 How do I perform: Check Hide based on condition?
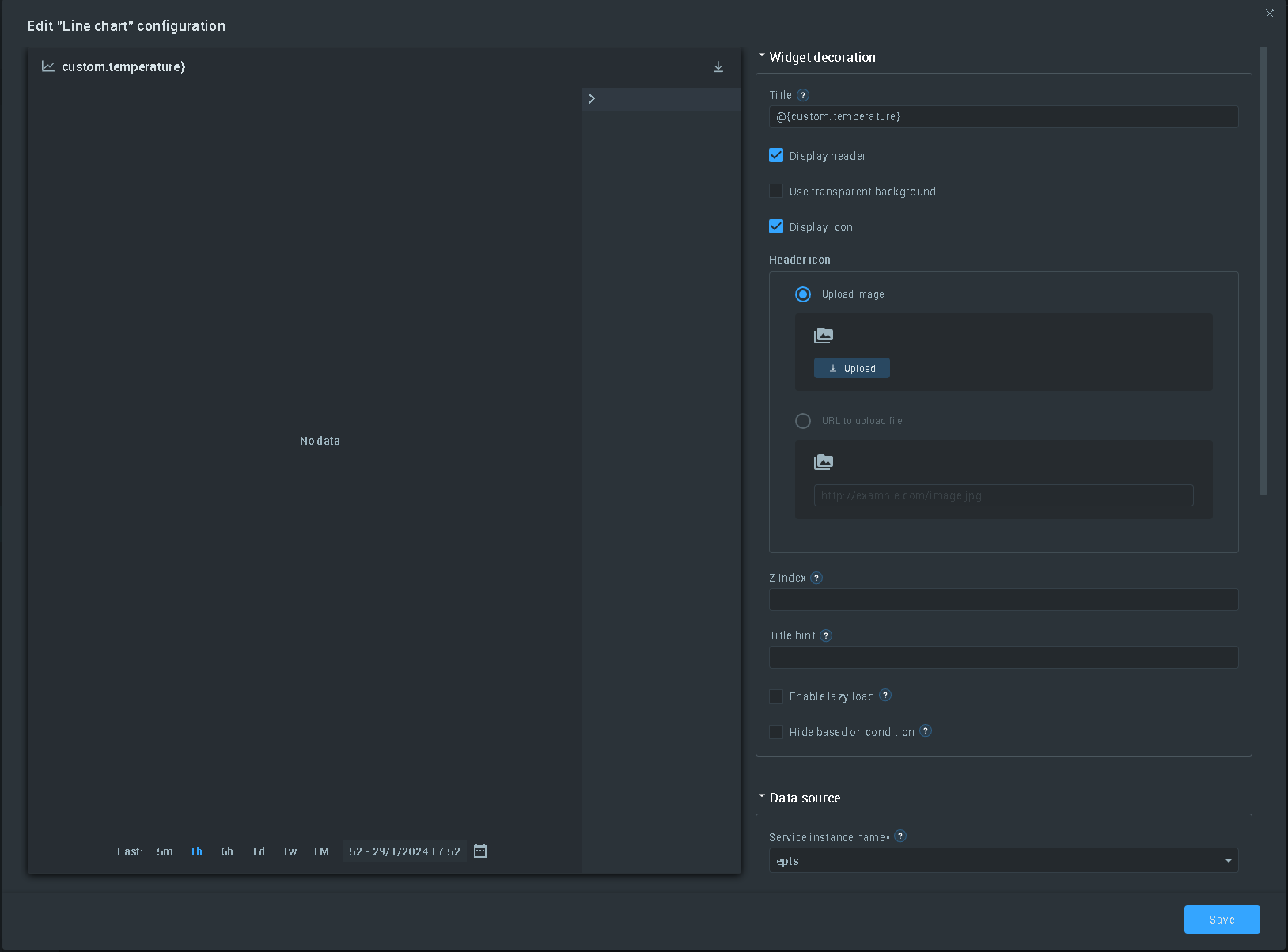point(776,732)
